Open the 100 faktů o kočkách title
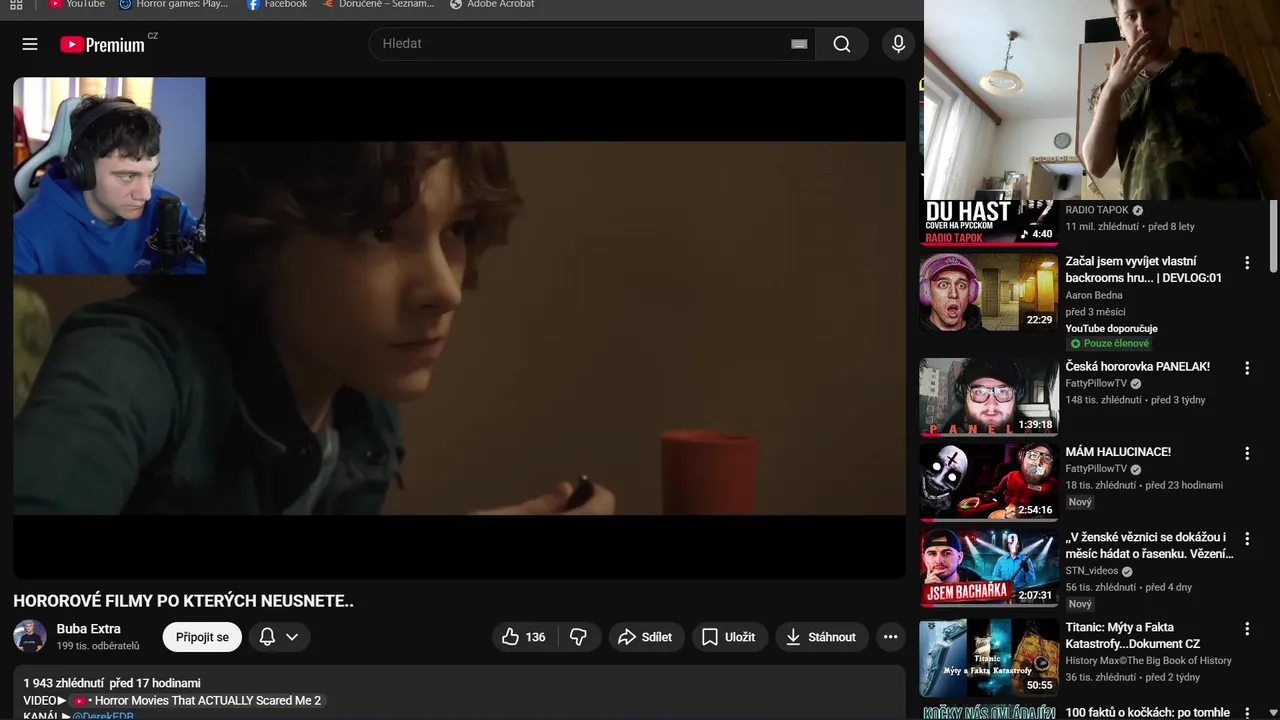 [x=1148, y=713]
